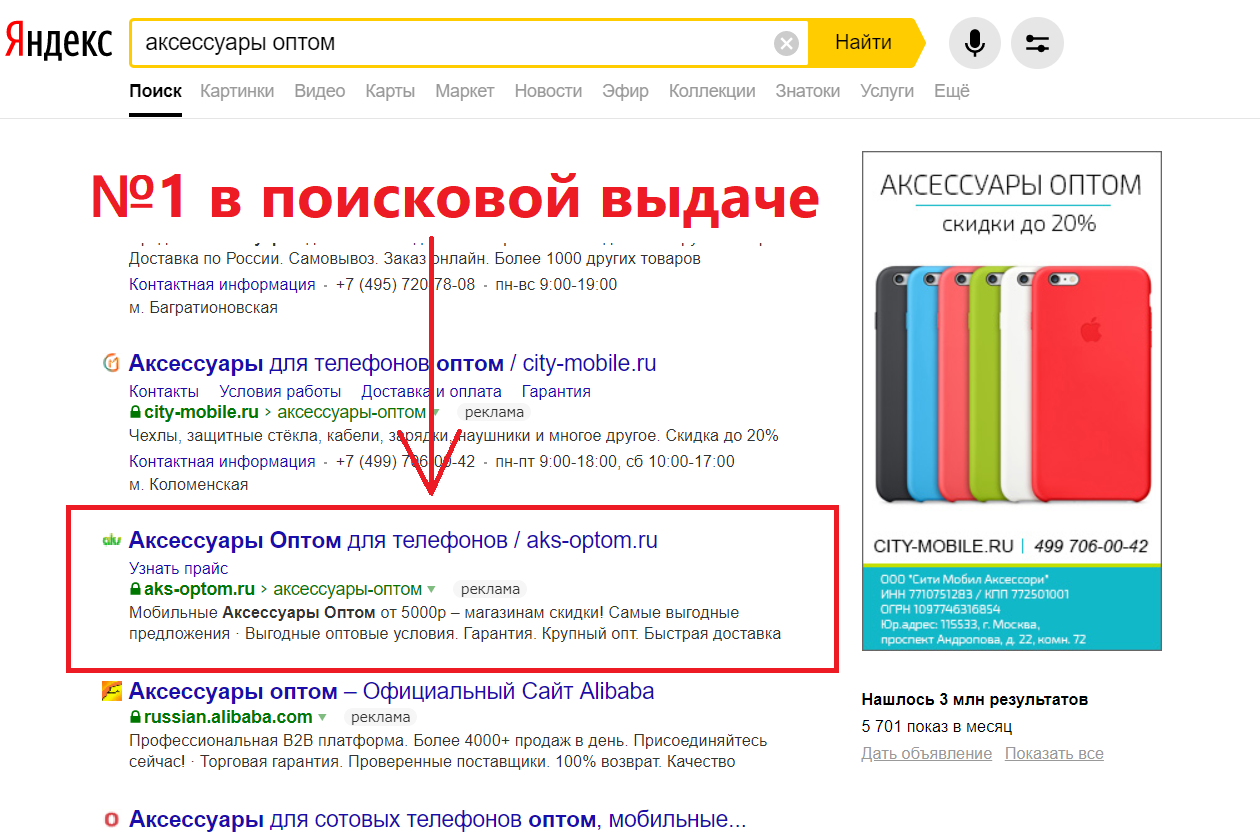This screenshot has height=839, width=1260.
Task: Click the aks-optom.ru result favicon
Action: (x=112, y=541)
